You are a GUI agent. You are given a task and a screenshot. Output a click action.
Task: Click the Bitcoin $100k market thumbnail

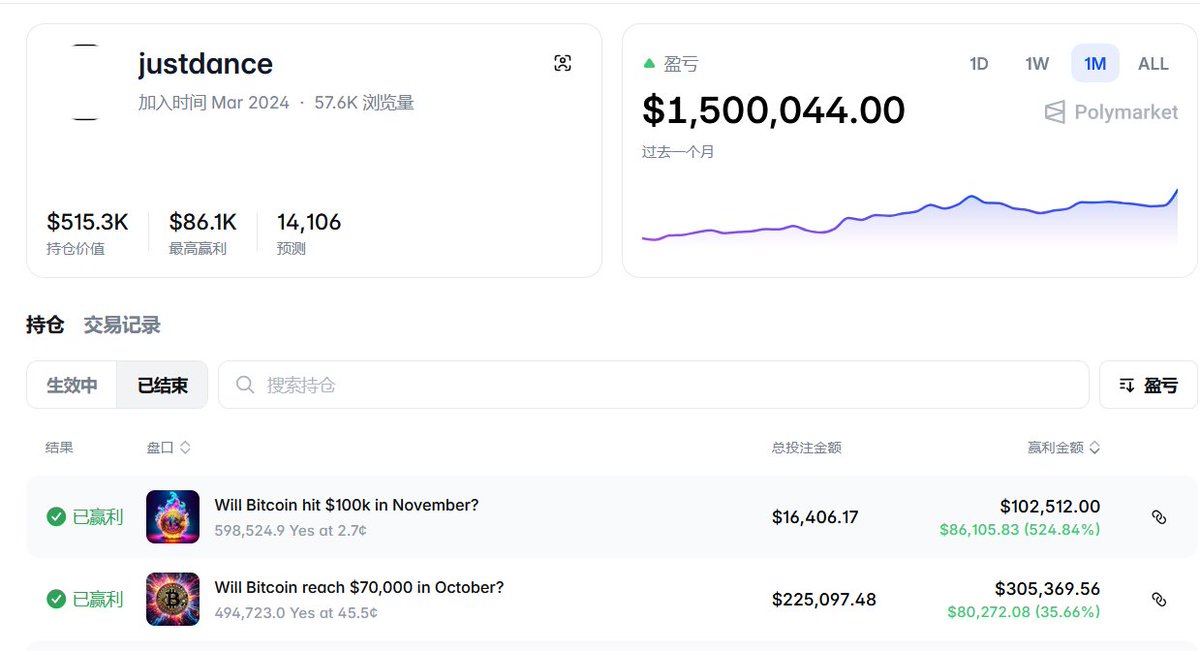pos(172,517)
